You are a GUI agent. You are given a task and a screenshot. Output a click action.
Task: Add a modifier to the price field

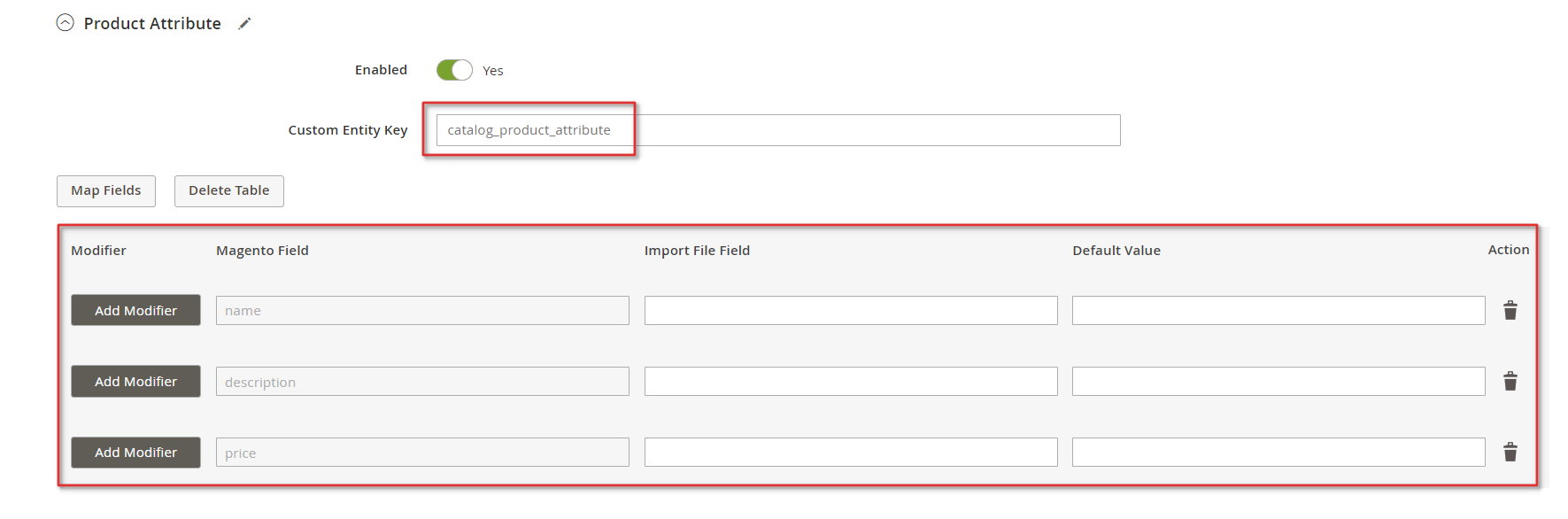pos(135,453)
